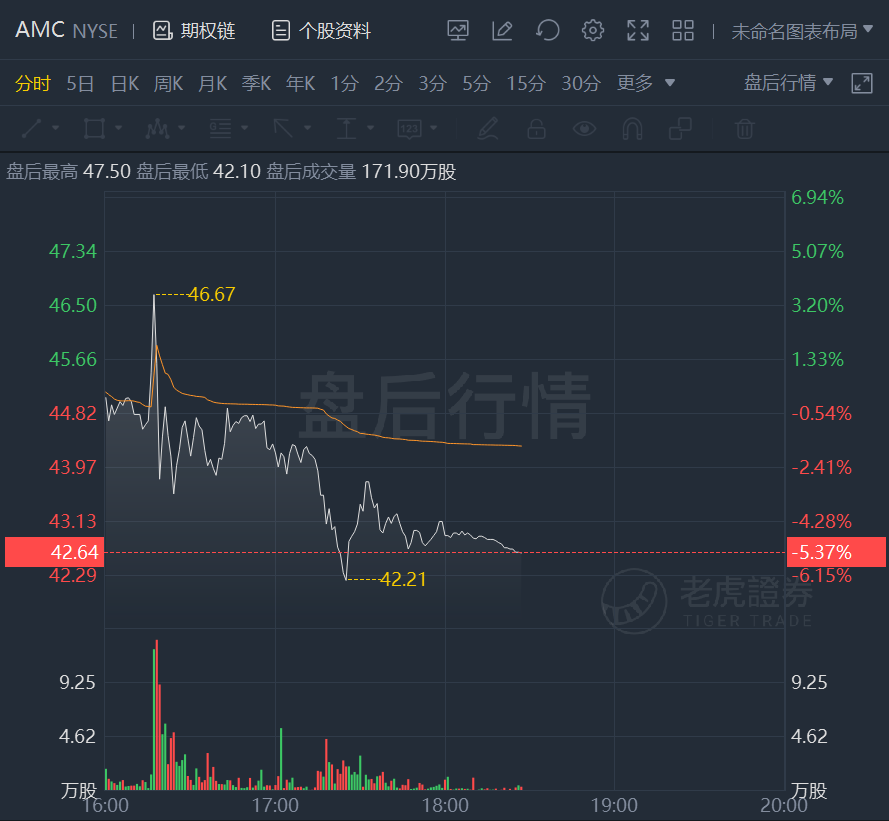Select the 15分 timeframe tab
Viewport: 889px width, 821px height.
click(526, 84)
